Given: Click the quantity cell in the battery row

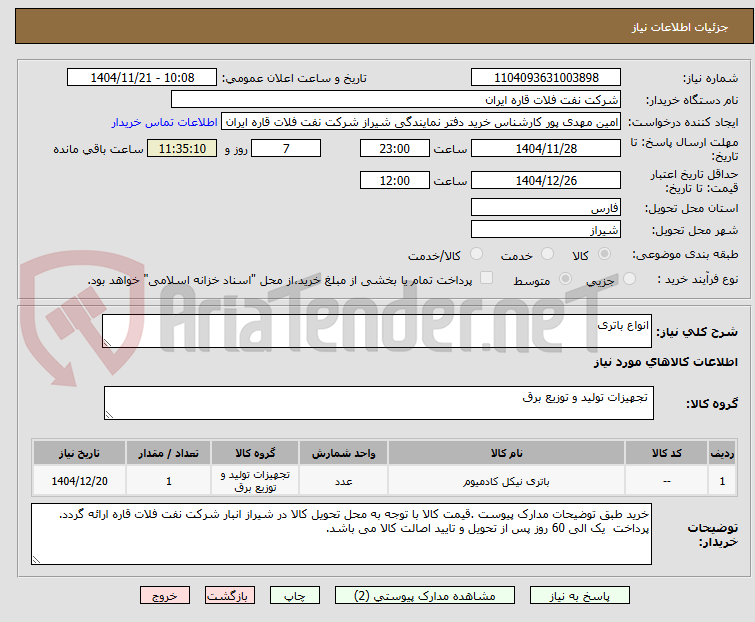Looking at the screenshot, I should tap(169, 481).
